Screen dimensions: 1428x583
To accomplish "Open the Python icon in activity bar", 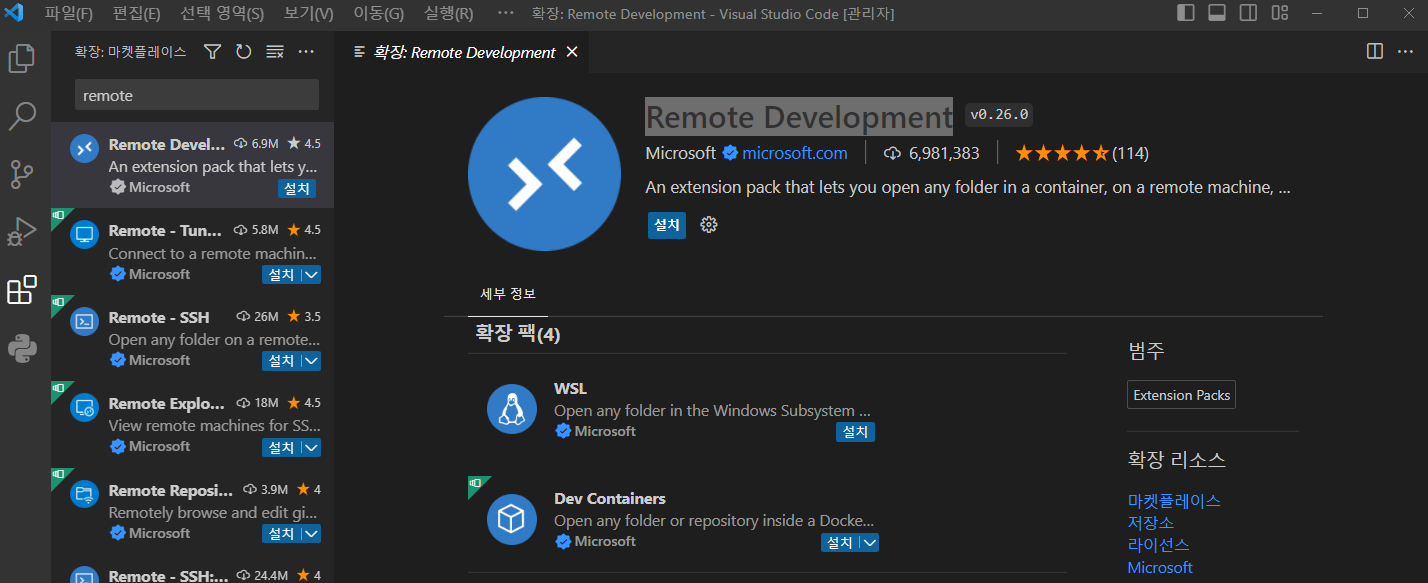I will tap(22, 348).
